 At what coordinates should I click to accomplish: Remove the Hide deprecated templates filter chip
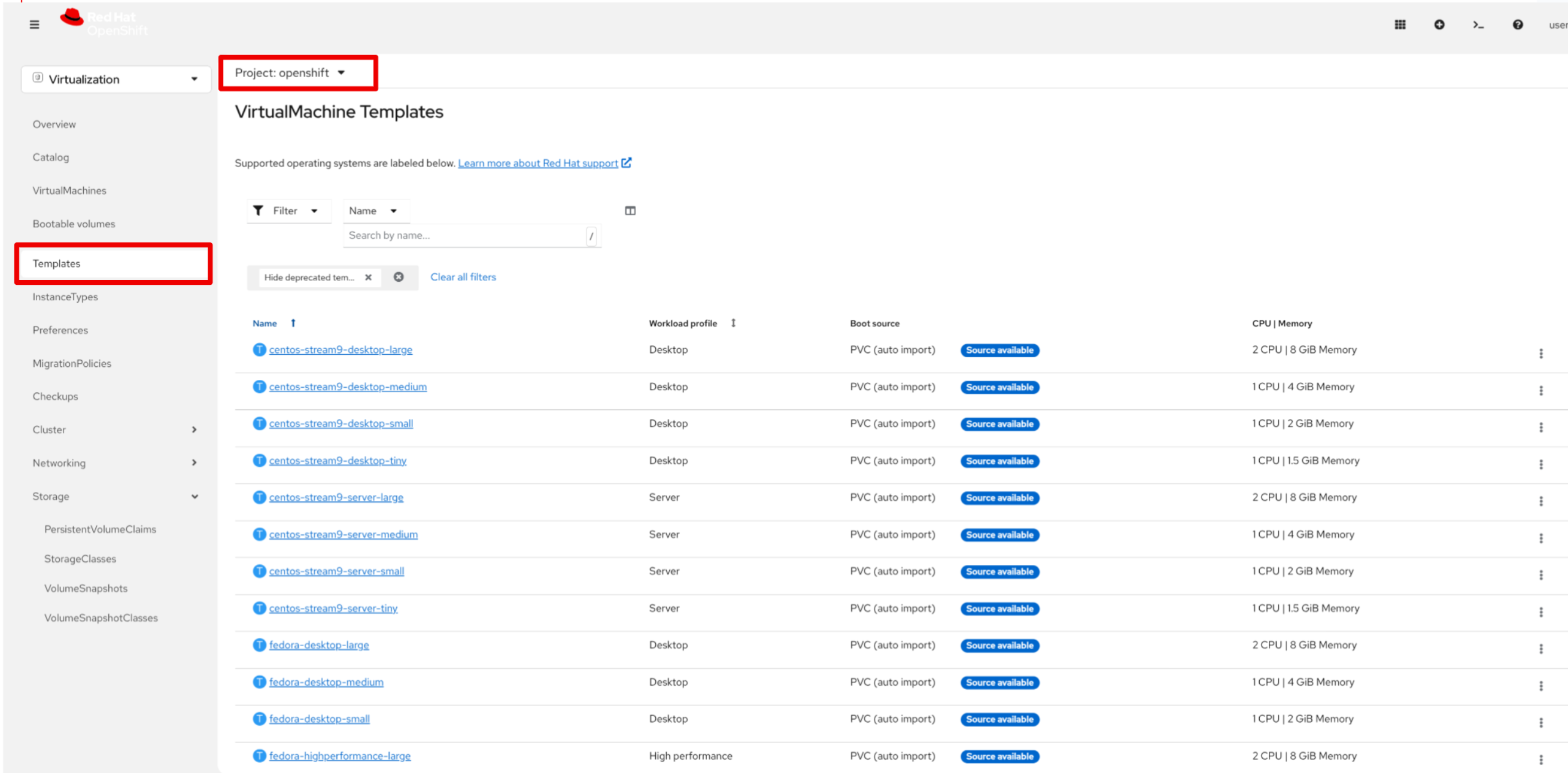tap(368, 278)
